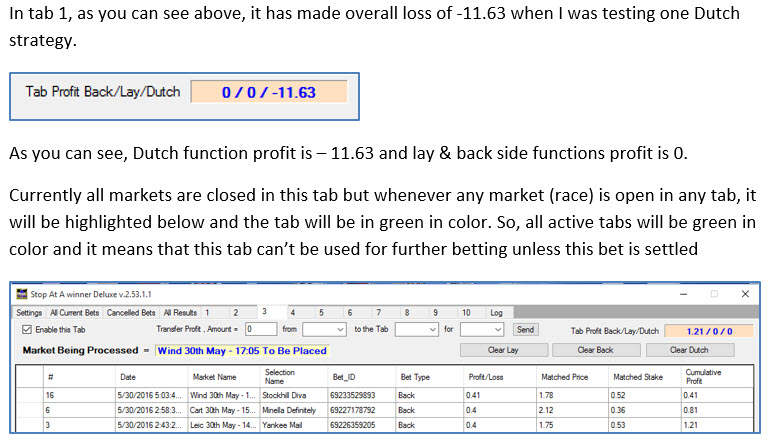
Task: Click the Transfer Profit Amount field
Action: point(261,329)
